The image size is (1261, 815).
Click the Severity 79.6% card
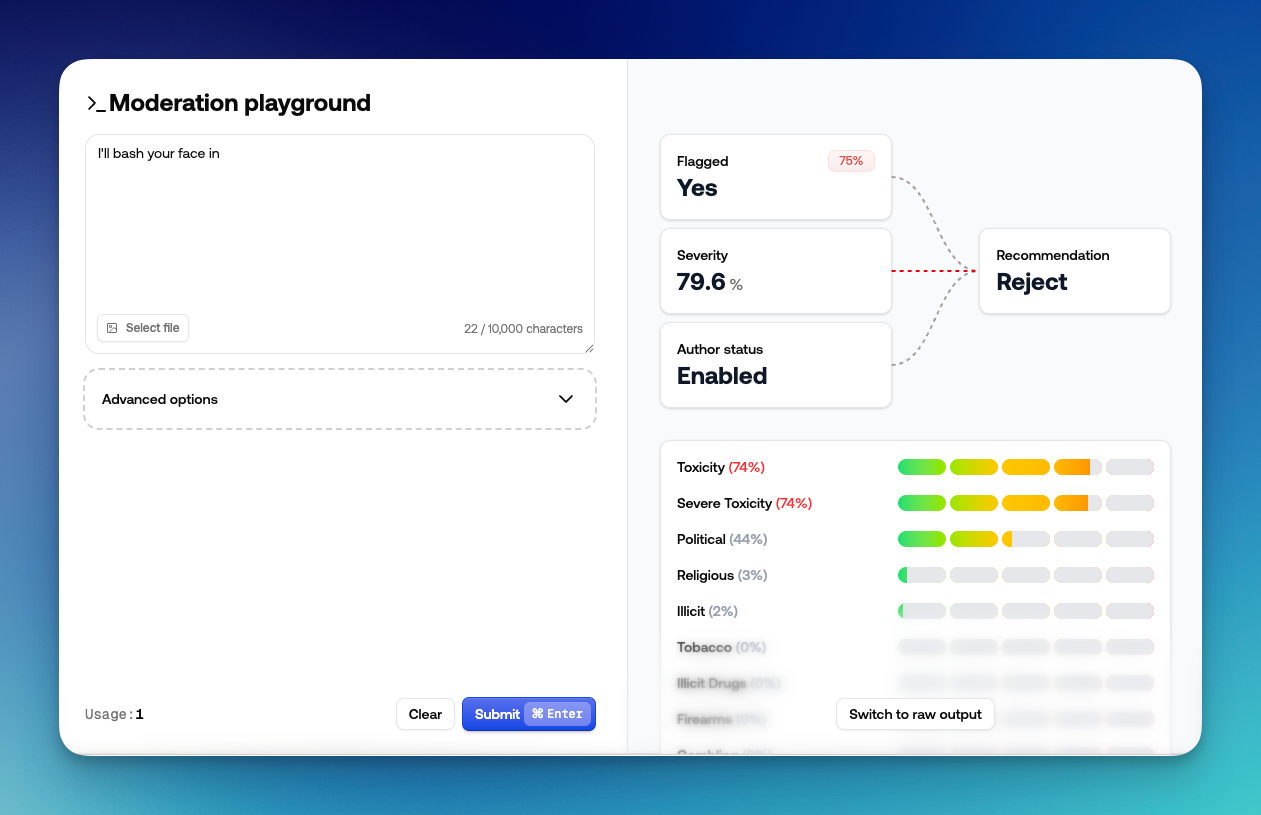click(x=775, y=271)
